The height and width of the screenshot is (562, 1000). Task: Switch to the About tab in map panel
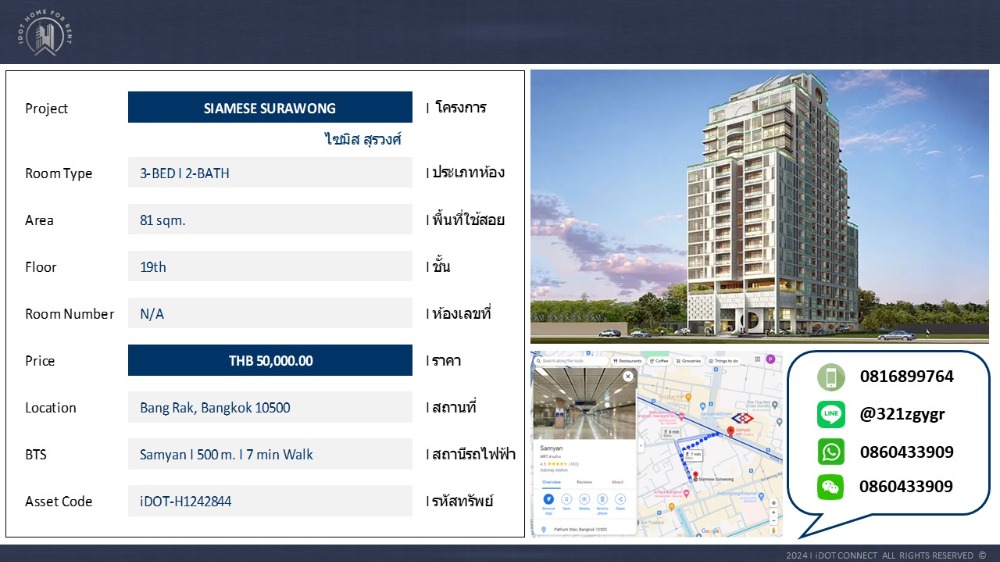tap(617, 481)
